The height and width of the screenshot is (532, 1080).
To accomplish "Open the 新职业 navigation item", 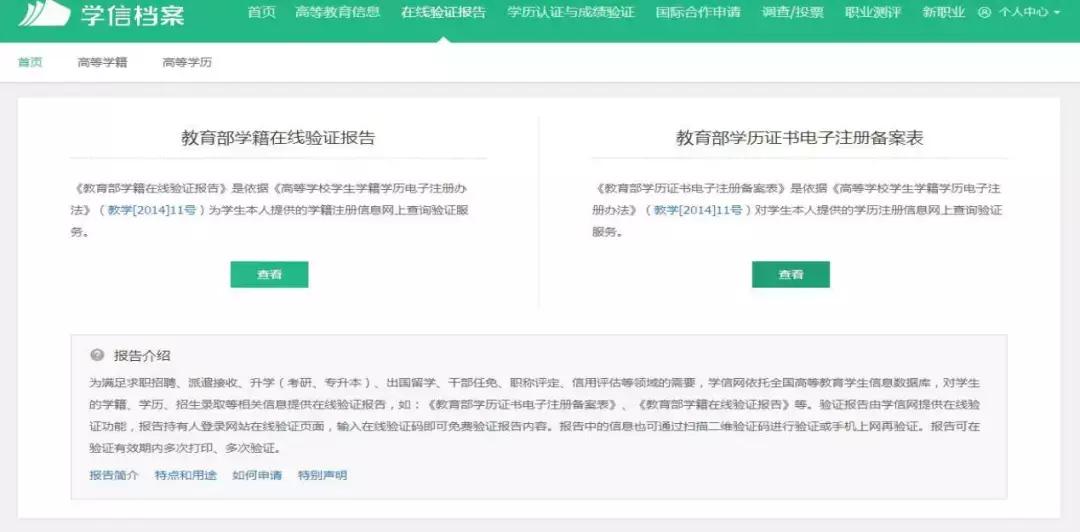I will (944, 12).
